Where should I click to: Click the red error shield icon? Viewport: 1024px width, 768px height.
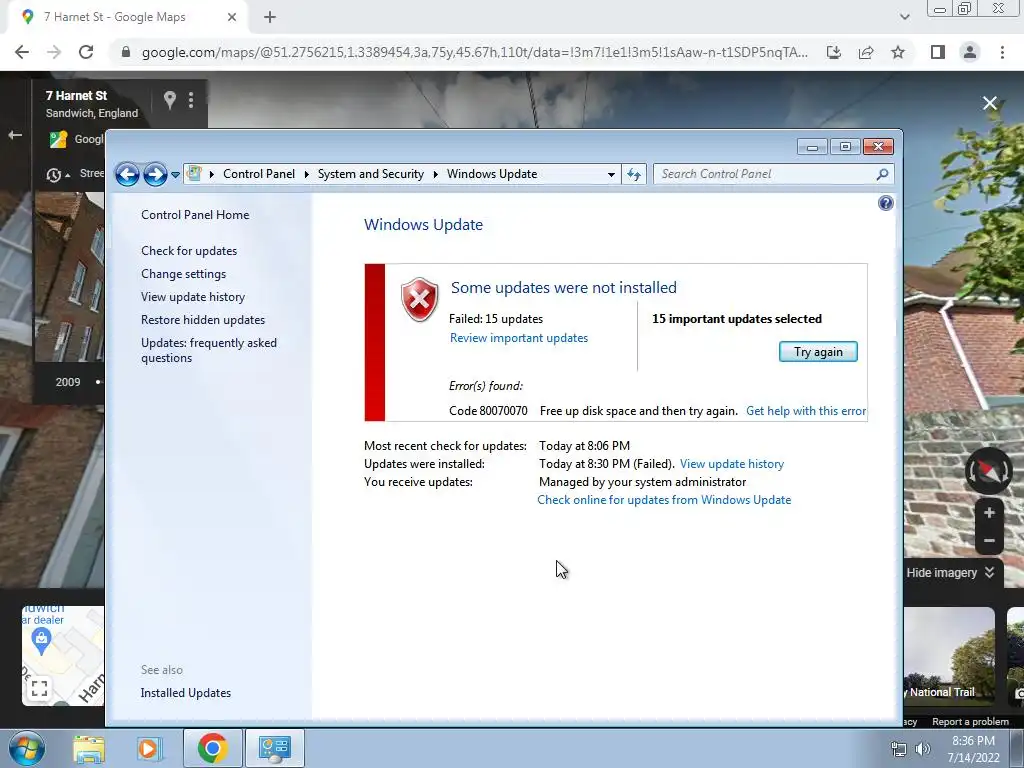(419, 299)
